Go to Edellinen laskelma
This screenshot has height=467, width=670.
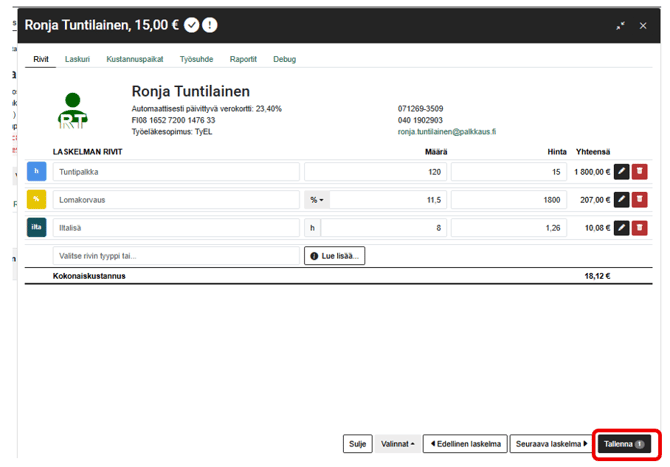pyautogui.click(x=465, y=444)
